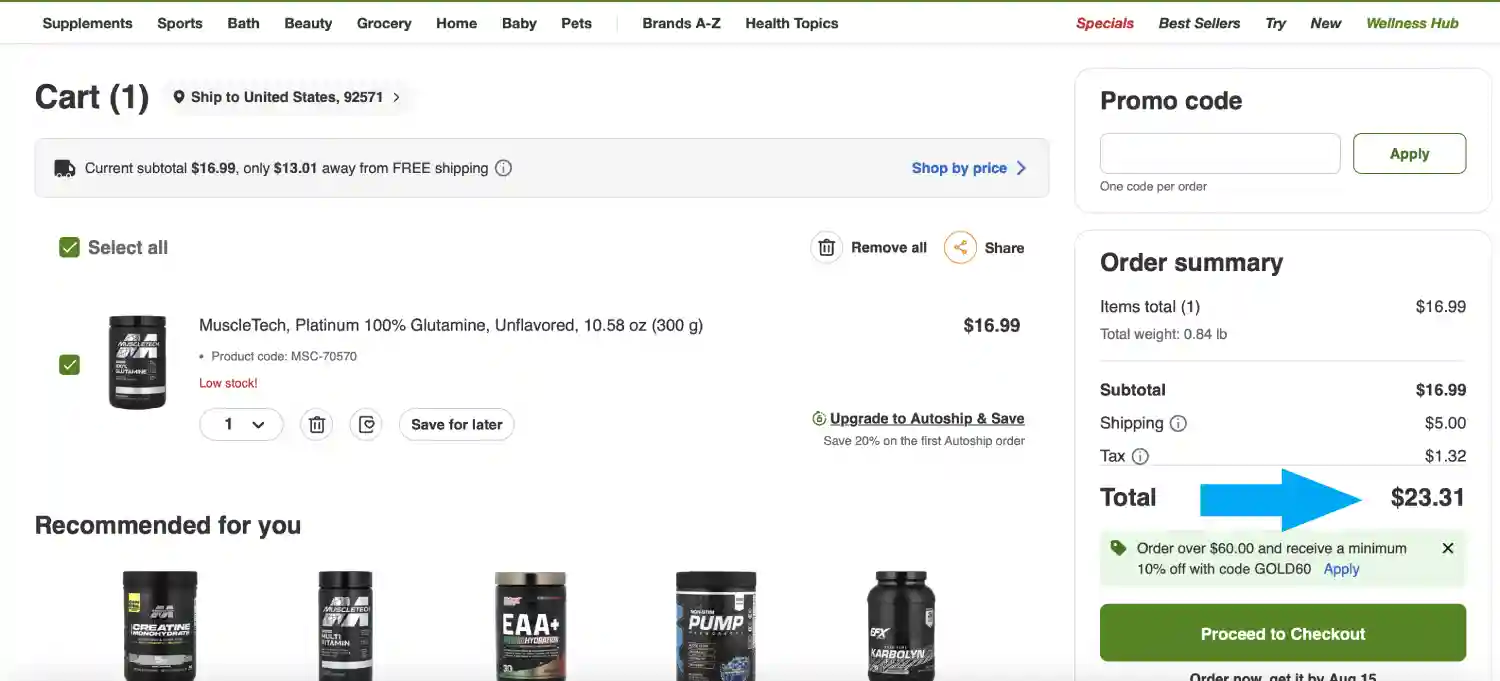Uncheck the MuscleTech Glutamine item checkbox
The image size is (1500, 681).
coord(69,365)
